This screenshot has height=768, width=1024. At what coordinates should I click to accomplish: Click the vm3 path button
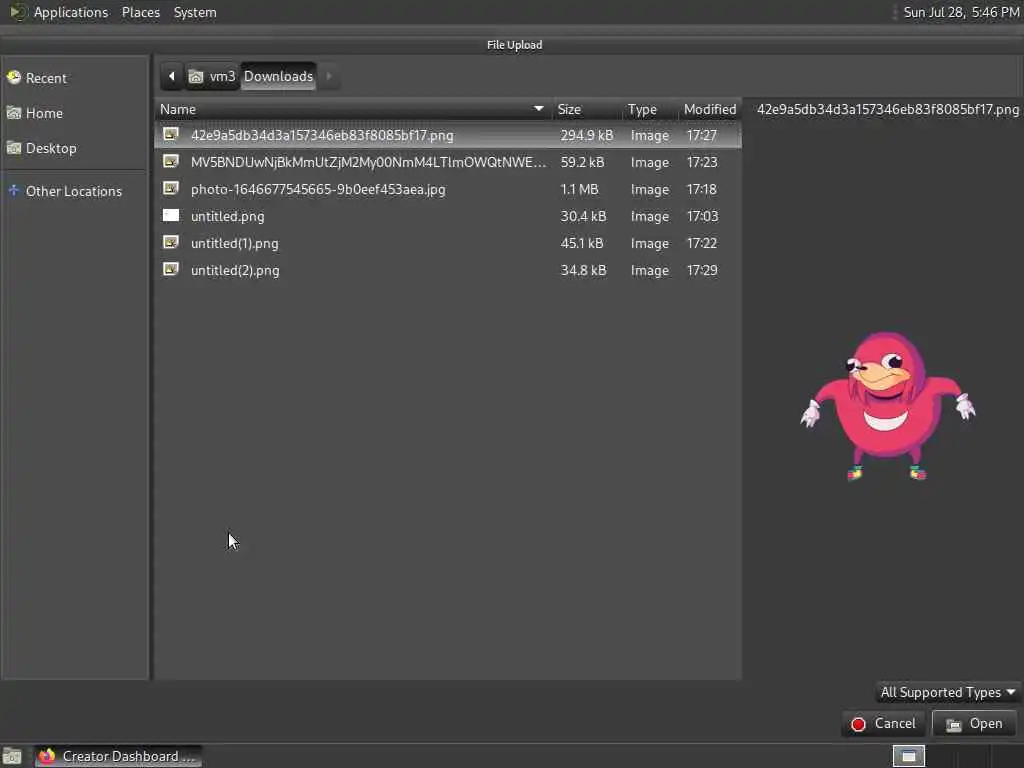point(212,76)
